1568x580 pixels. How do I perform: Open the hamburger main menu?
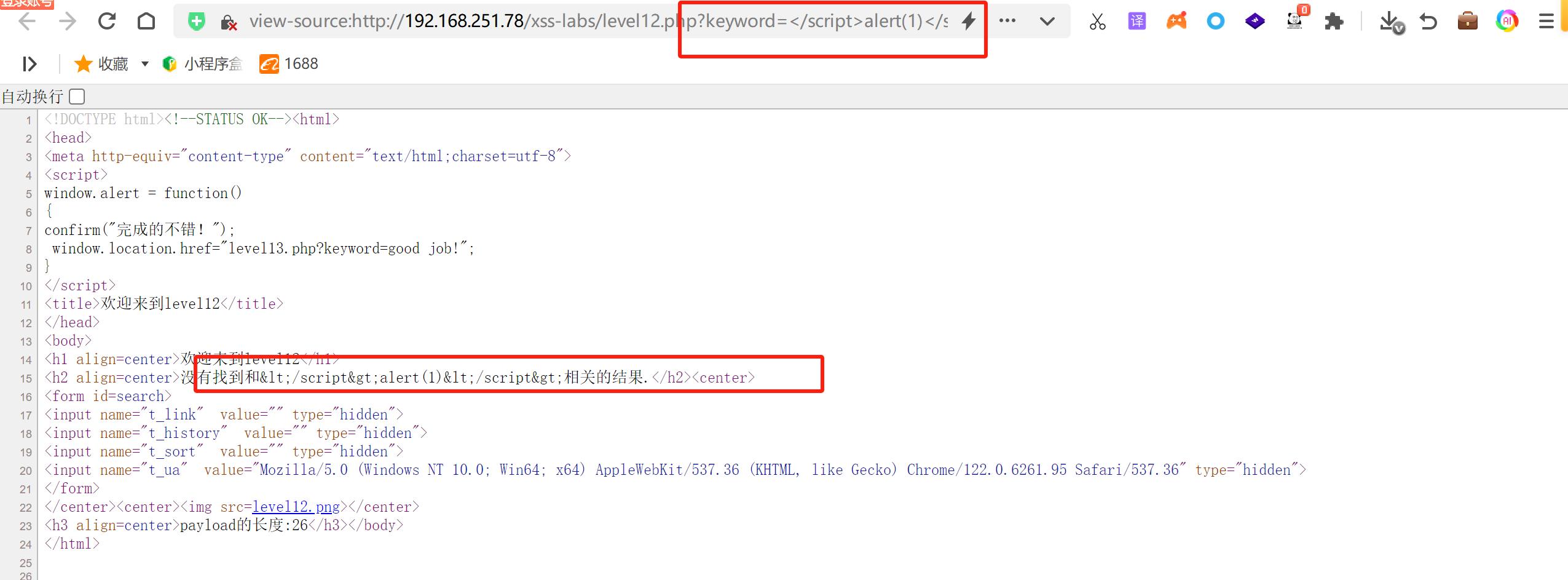(1546, 22)
